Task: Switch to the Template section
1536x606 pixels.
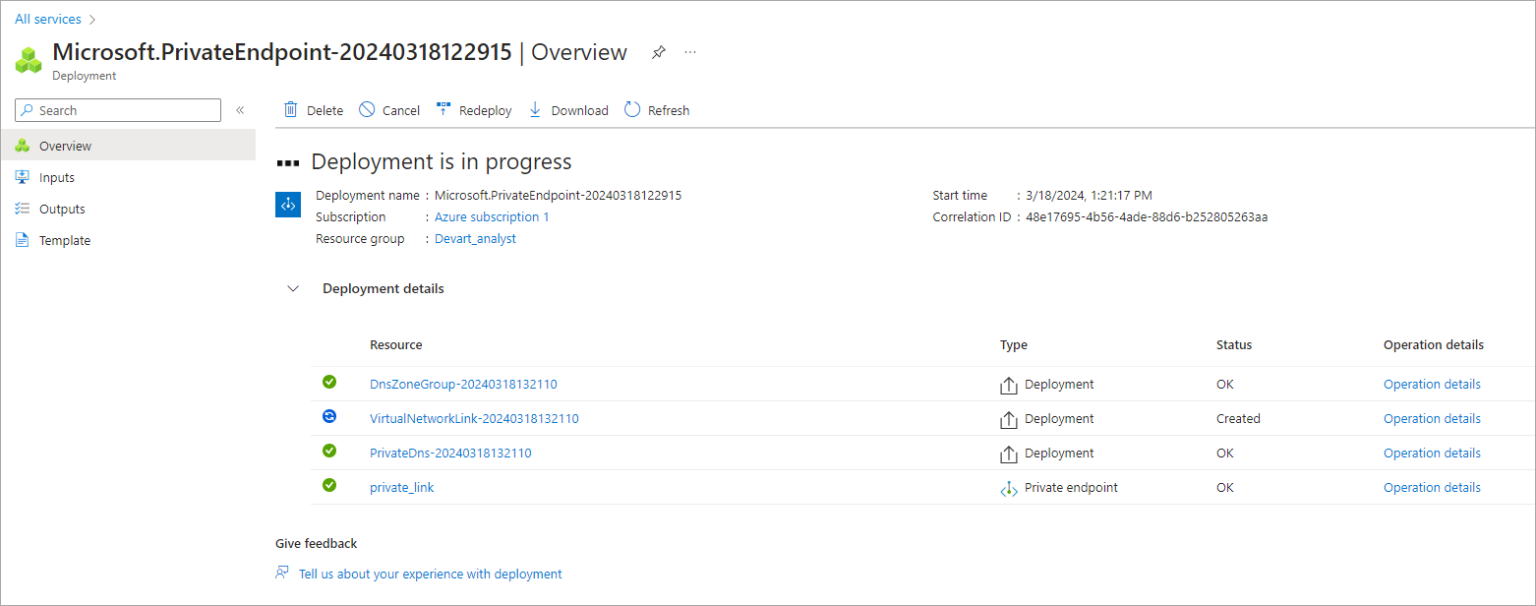Action: click(x=64, y=240)
